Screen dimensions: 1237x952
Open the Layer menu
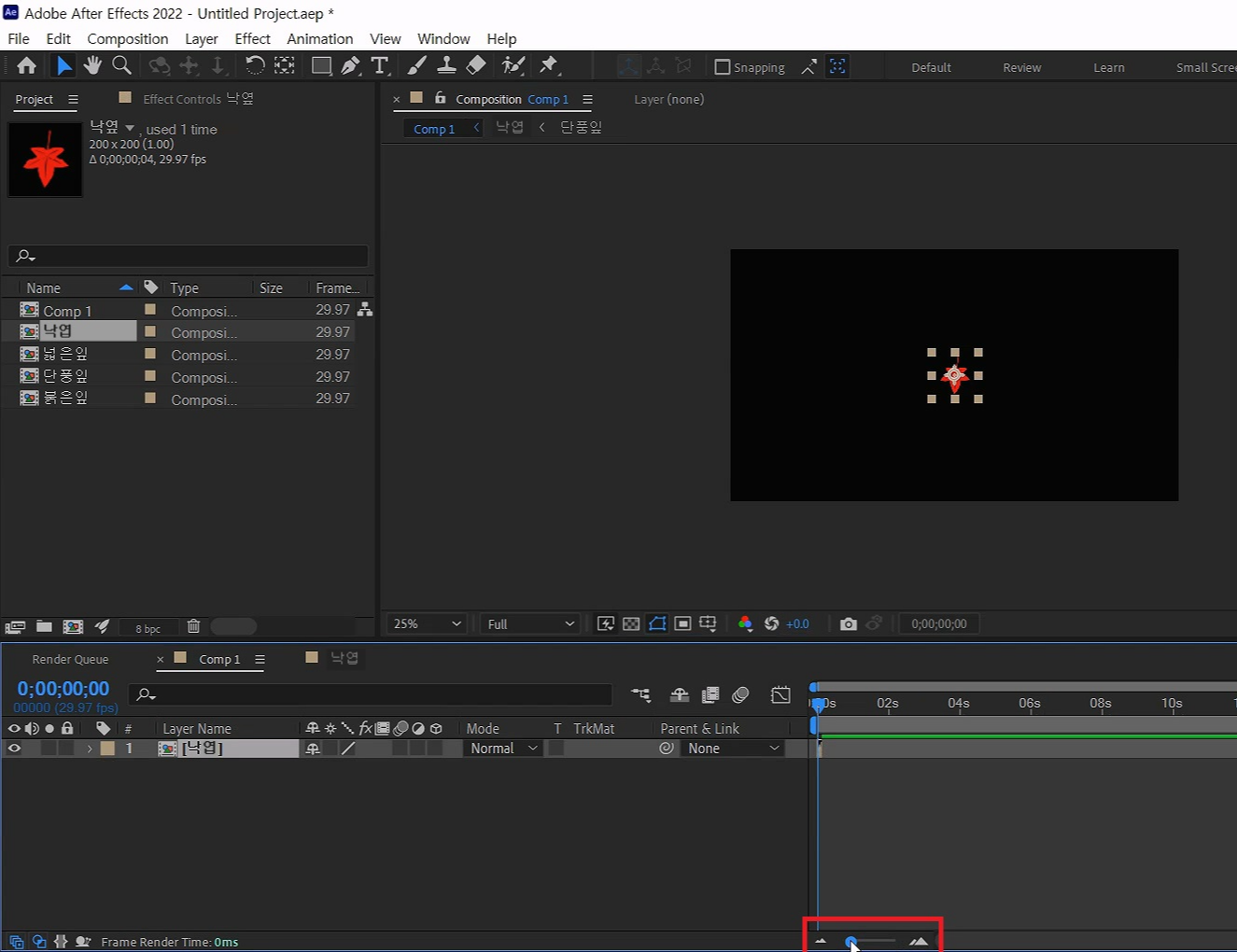[x=202, y=38]
